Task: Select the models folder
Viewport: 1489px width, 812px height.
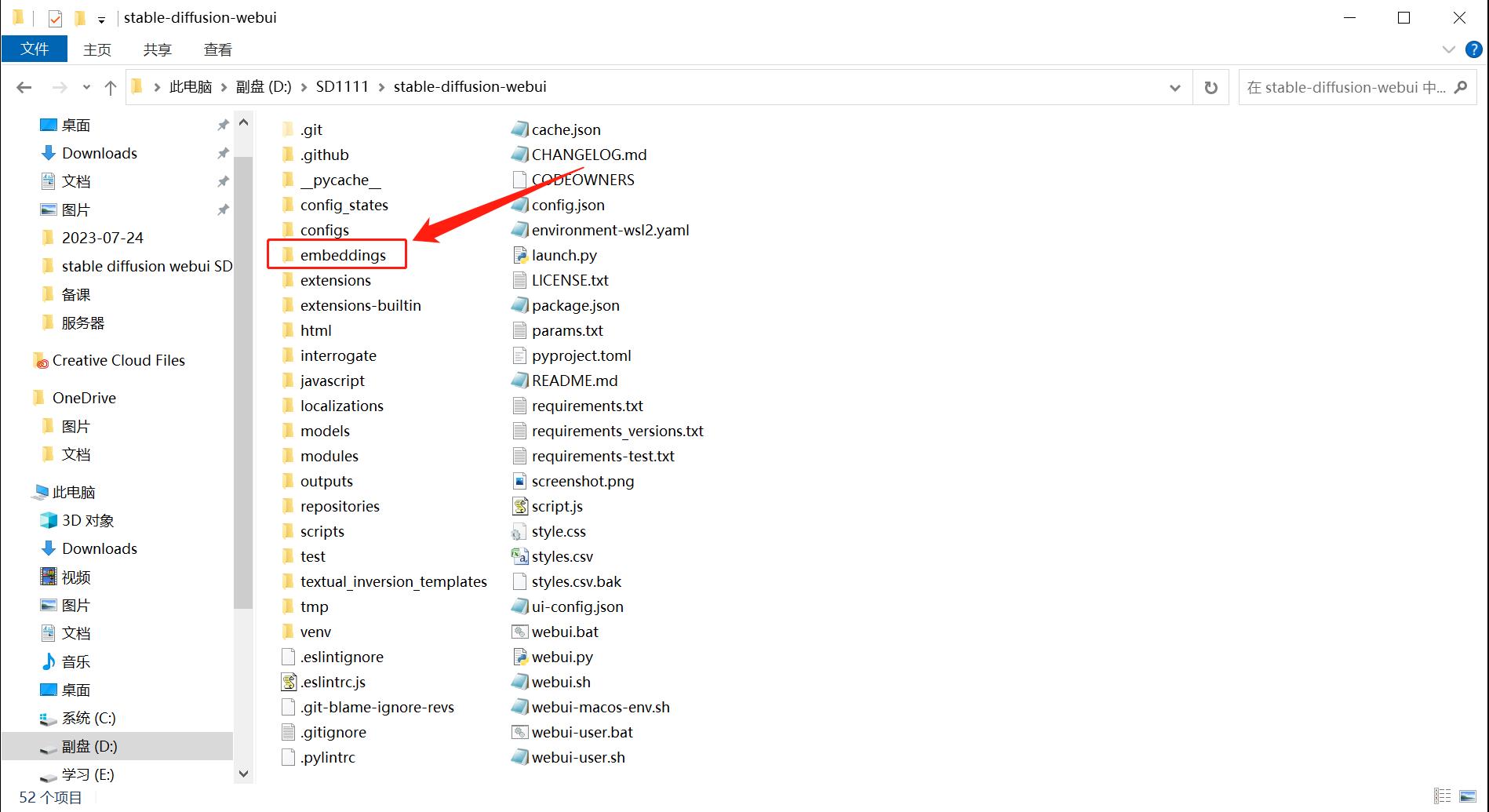Action: (325, 431)
